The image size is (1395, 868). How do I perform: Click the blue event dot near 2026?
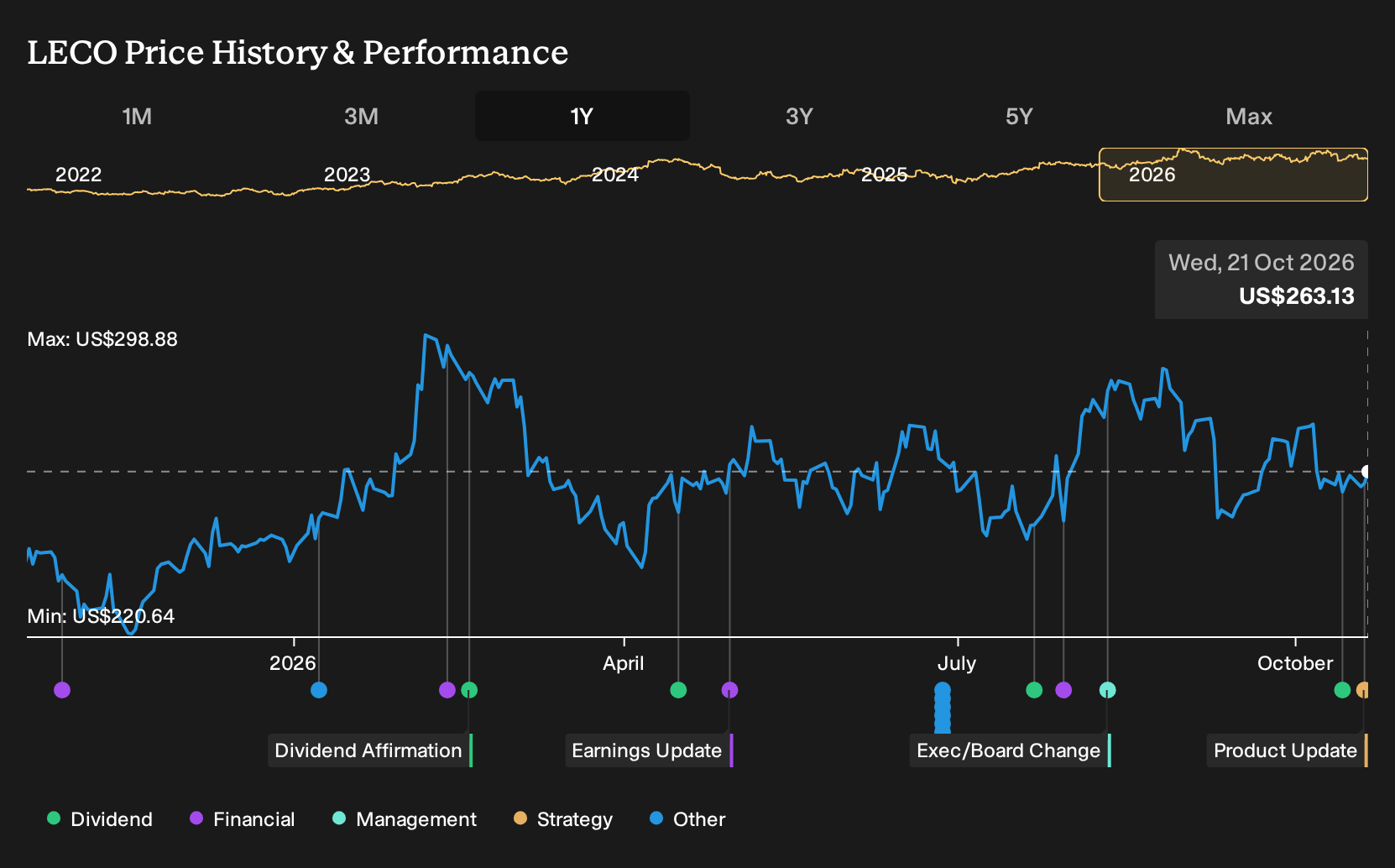coord(319,690)
